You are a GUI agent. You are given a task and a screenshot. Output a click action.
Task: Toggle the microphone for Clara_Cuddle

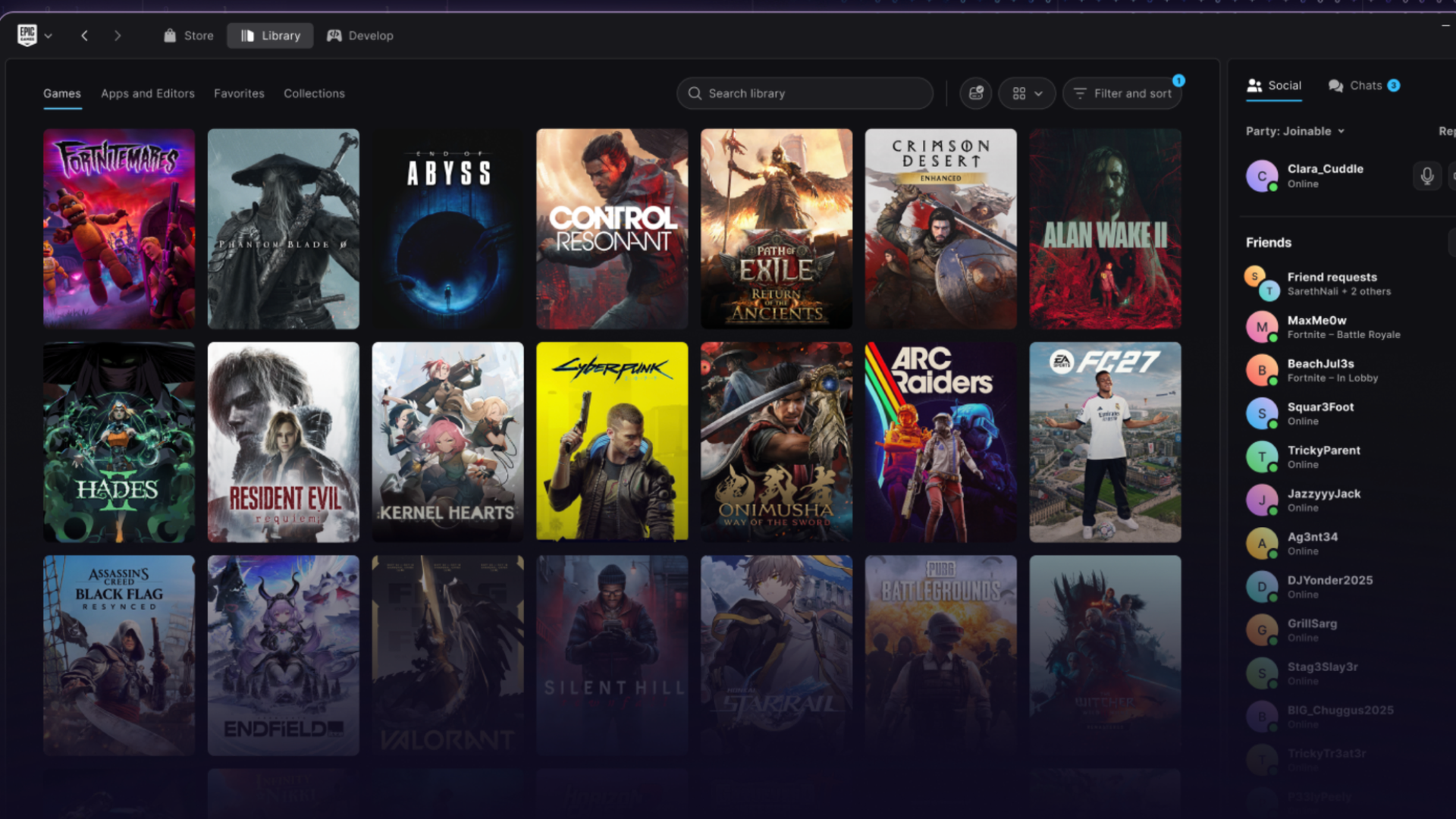[x=1427, y=176]
